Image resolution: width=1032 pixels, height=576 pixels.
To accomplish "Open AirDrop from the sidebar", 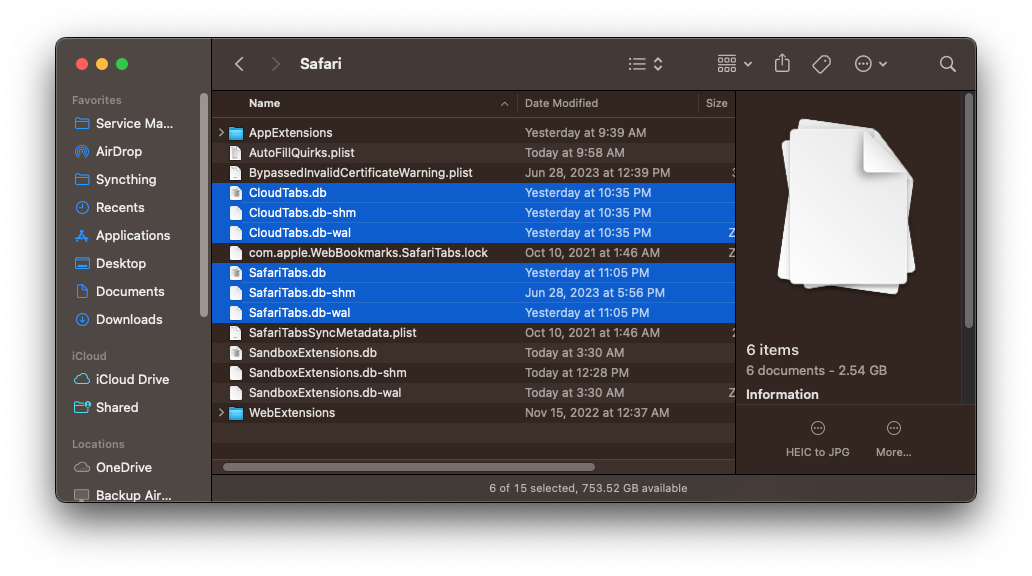I will pos(118,151).
